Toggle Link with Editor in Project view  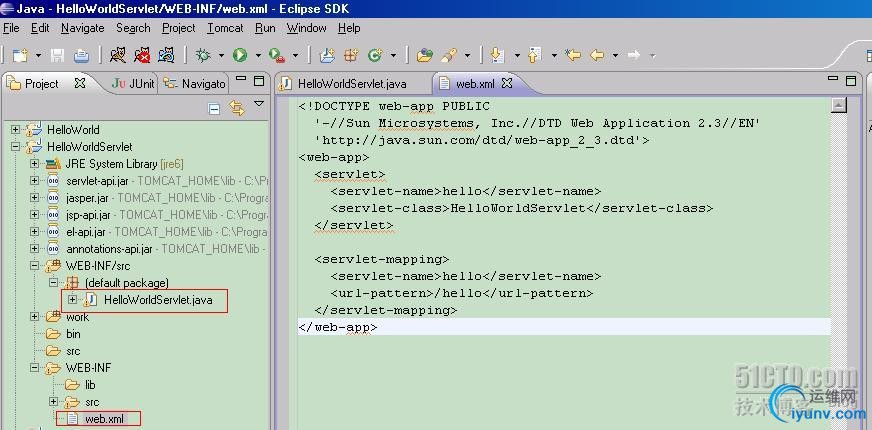237,108
